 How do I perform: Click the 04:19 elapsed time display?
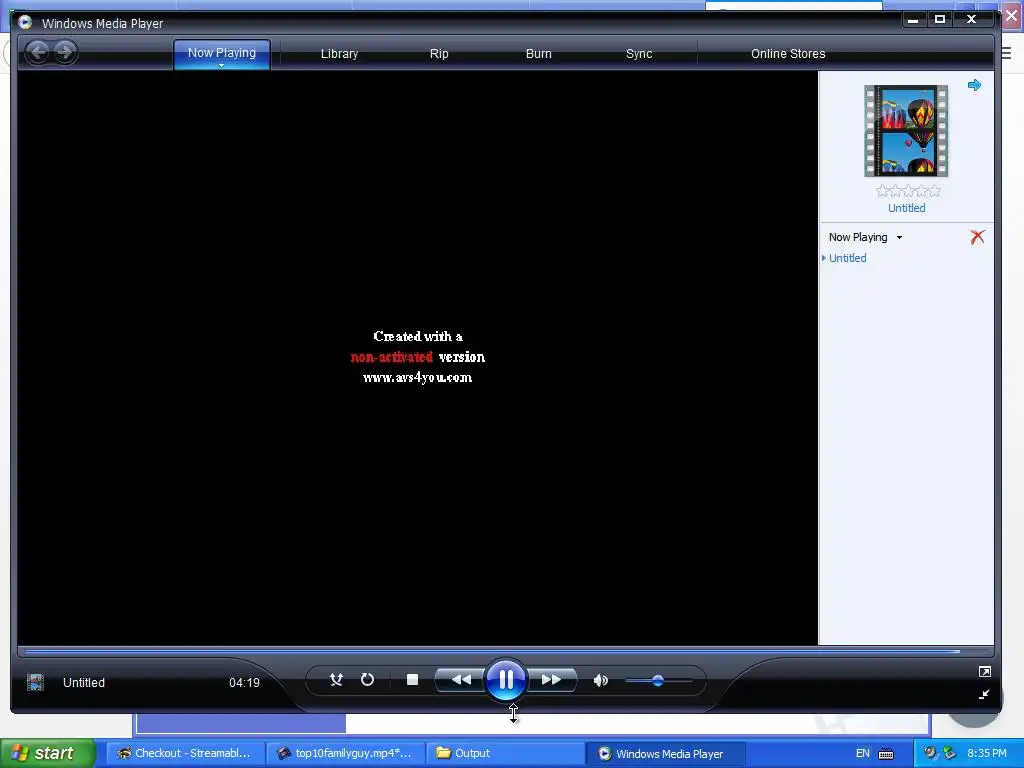(244, 682)
